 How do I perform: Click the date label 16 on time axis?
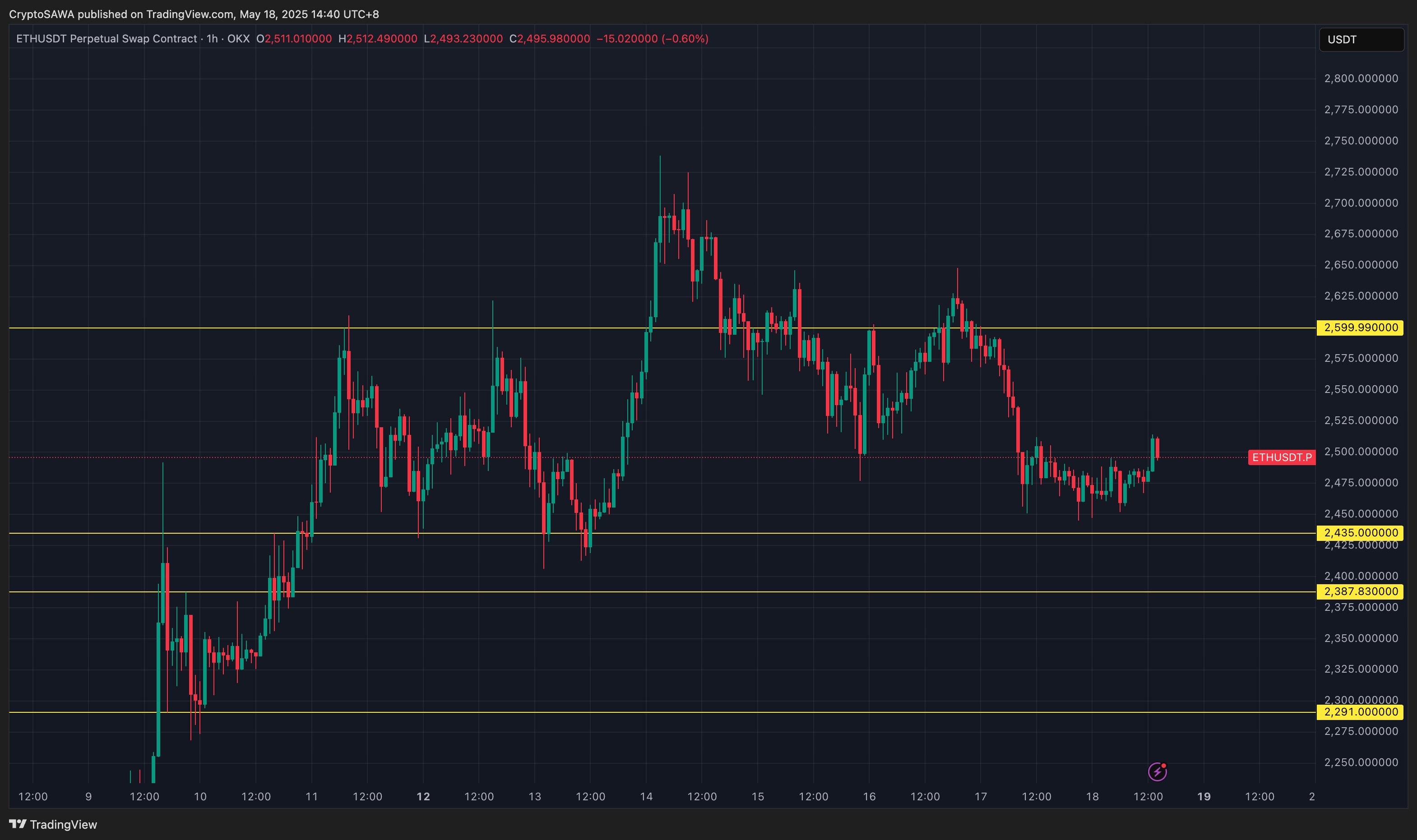869,796
